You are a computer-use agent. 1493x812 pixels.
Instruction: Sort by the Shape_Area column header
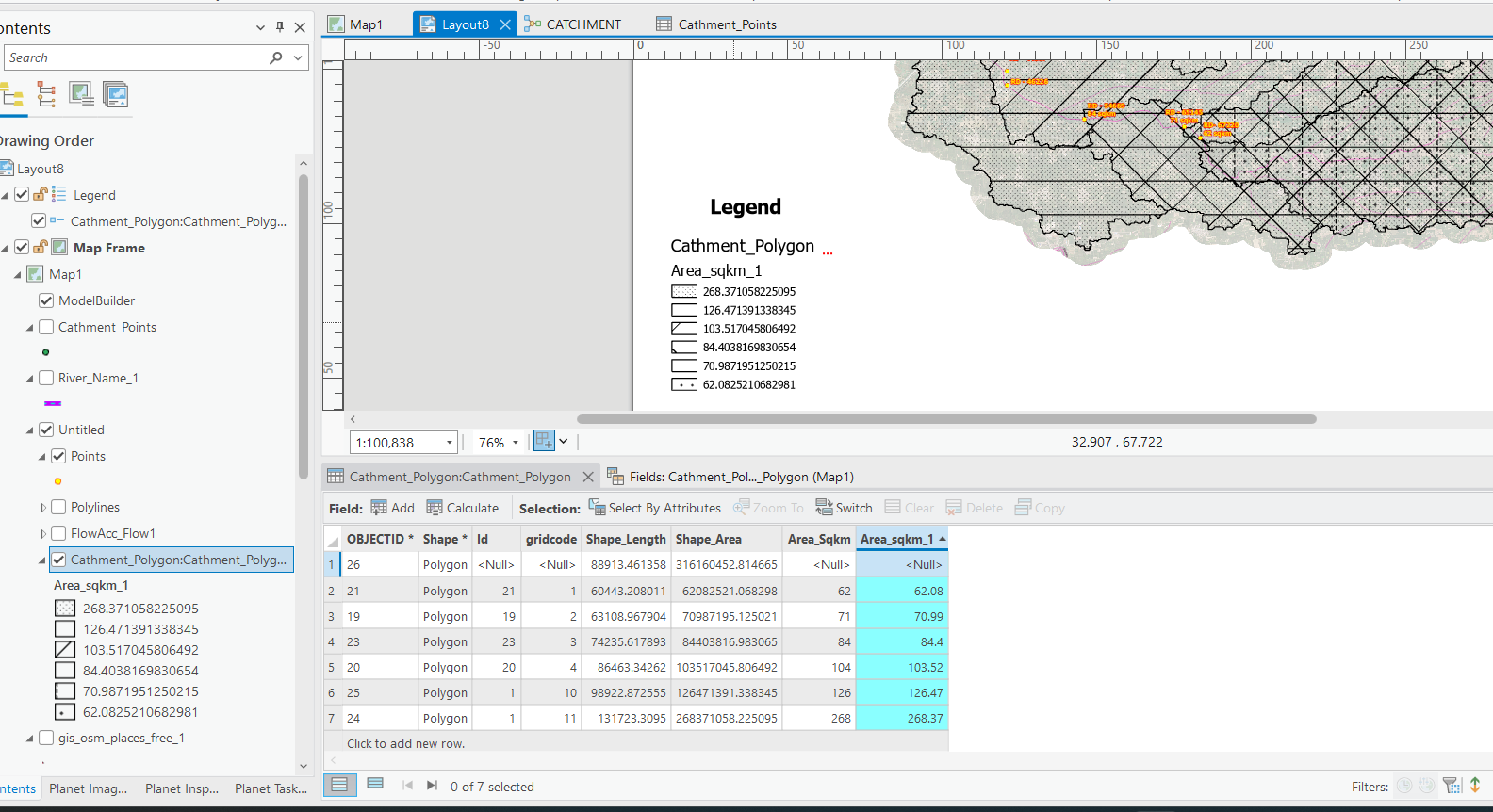[709, 539]
